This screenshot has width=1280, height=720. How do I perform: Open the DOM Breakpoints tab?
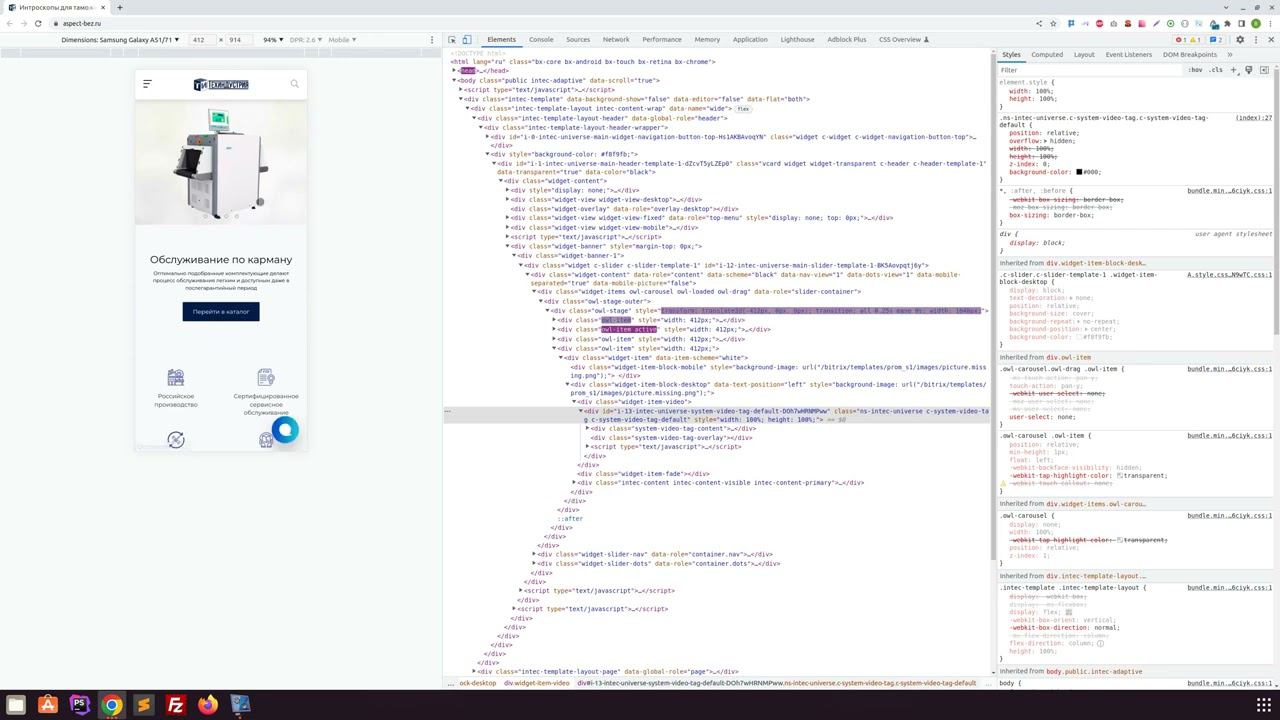1190,55
